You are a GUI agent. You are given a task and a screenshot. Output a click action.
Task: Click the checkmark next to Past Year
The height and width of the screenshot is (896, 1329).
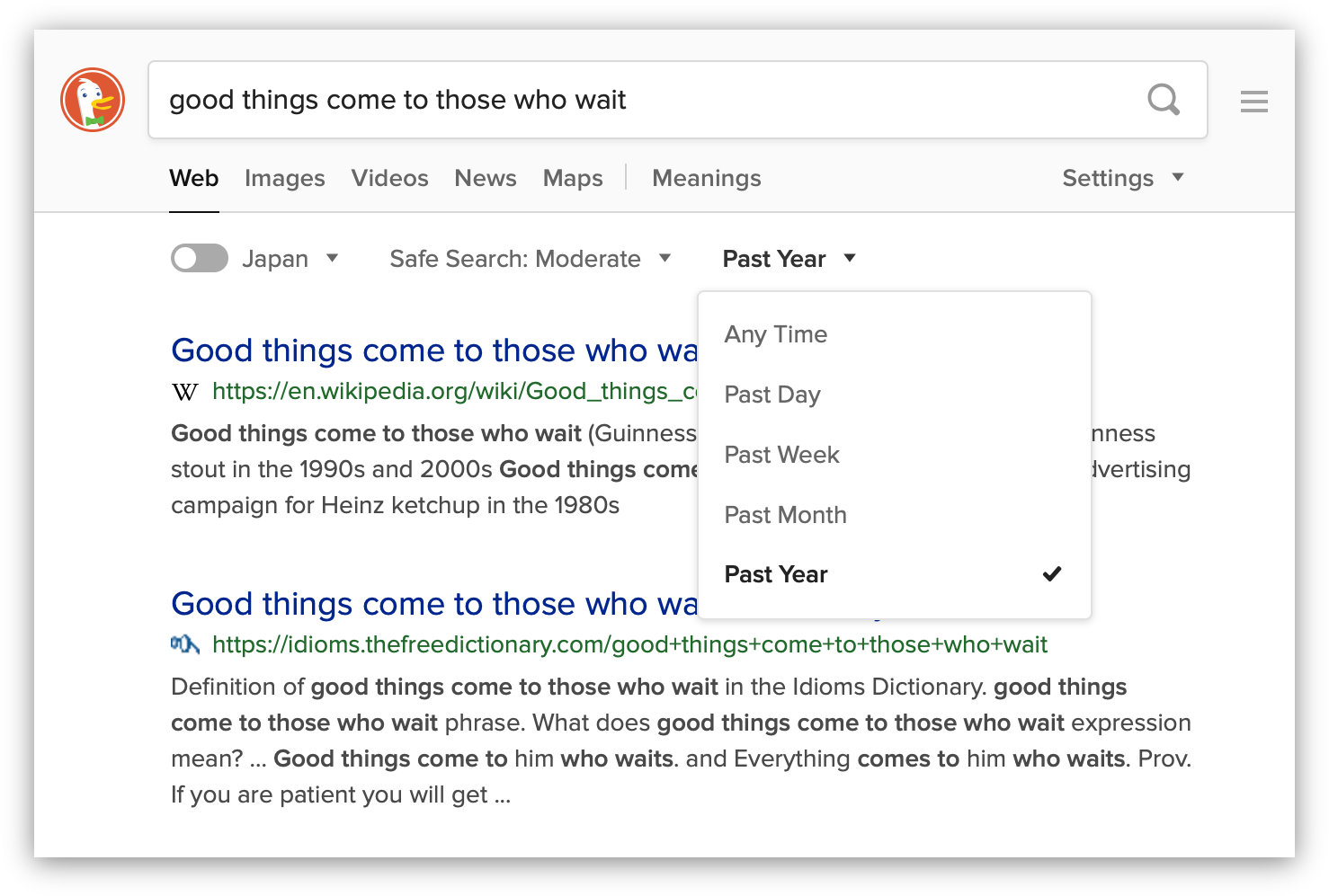[x=1052, y=574]
